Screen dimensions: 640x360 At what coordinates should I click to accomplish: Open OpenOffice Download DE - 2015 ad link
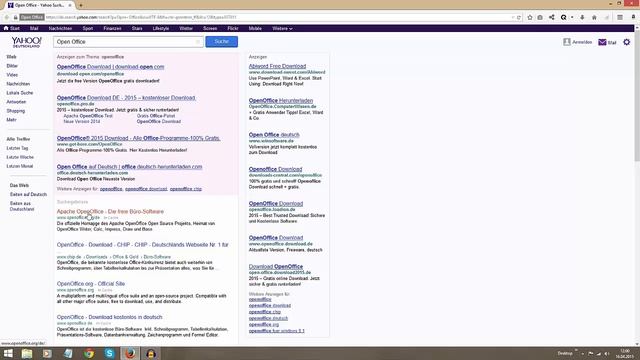pos(126,98)
